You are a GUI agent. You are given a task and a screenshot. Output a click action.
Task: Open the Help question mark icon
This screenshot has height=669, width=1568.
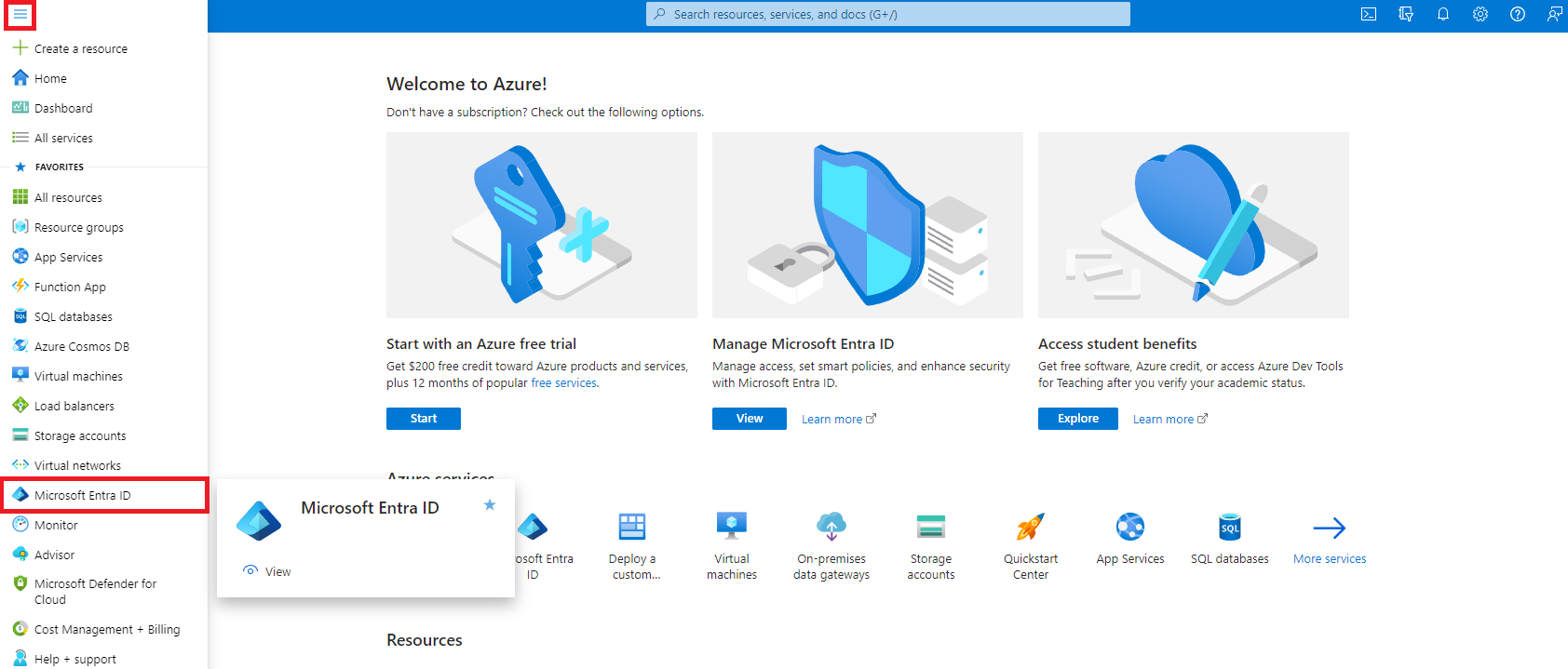coord(1518,14)
